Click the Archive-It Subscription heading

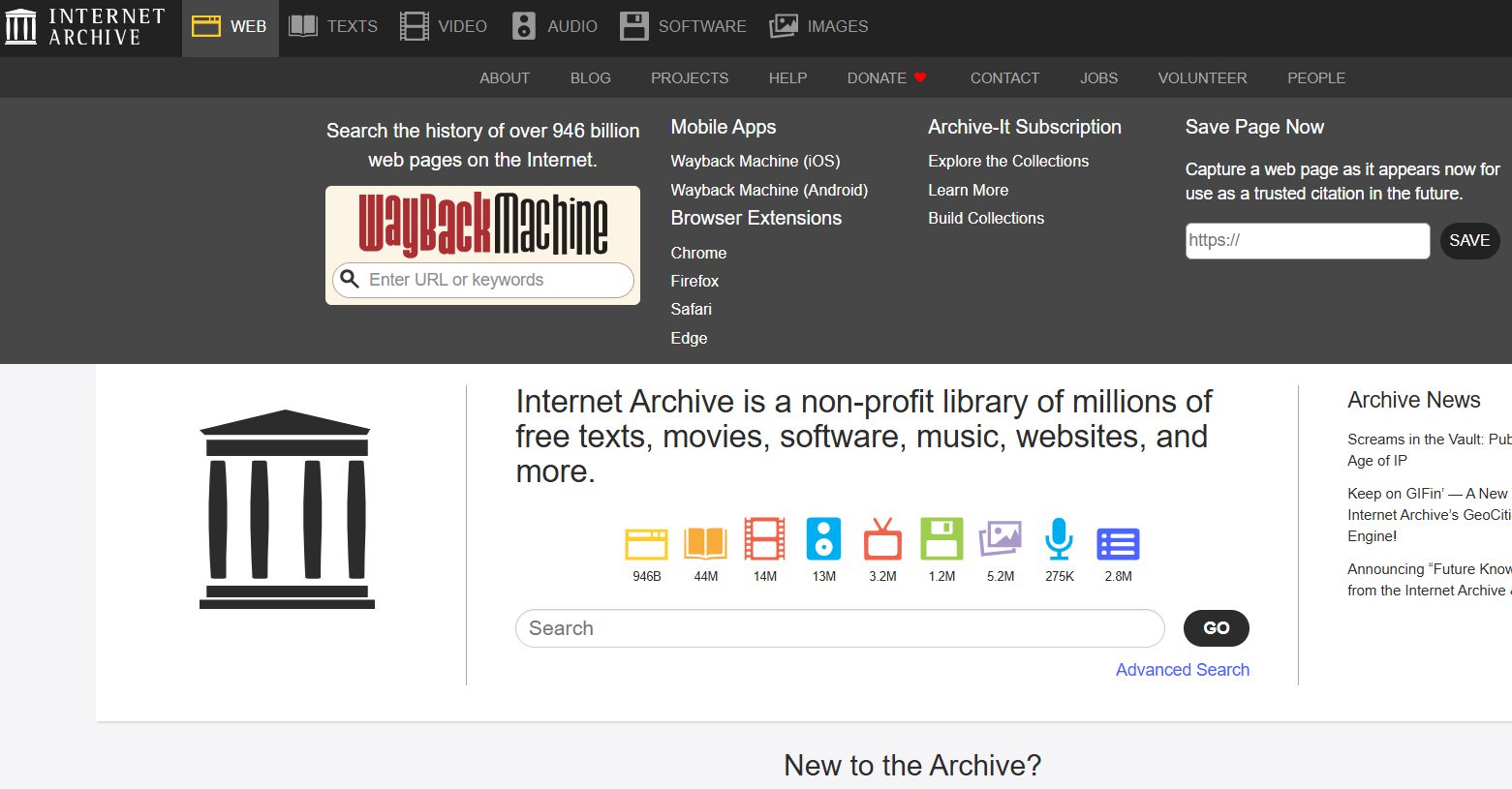1025,127
